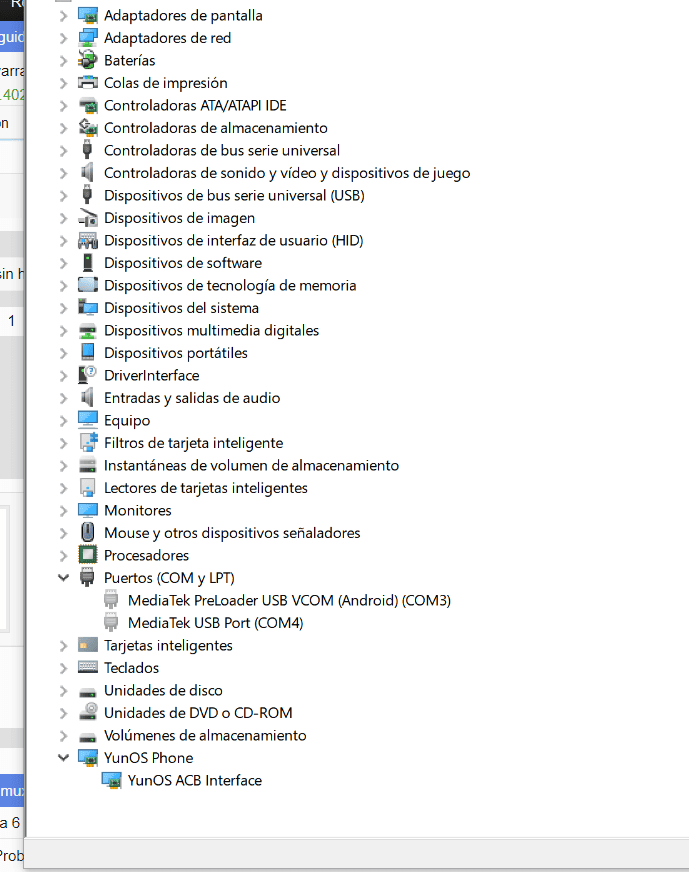Select Dispositivos portátiles label

(x=176, y=353)
